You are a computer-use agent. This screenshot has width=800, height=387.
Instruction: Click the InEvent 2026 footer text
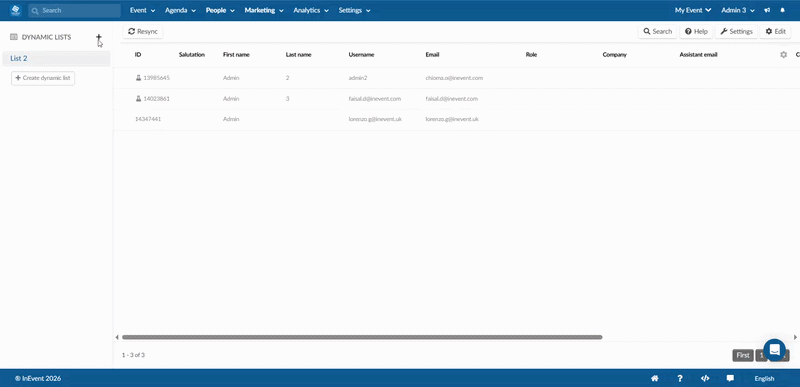click(x=38, y=378)
